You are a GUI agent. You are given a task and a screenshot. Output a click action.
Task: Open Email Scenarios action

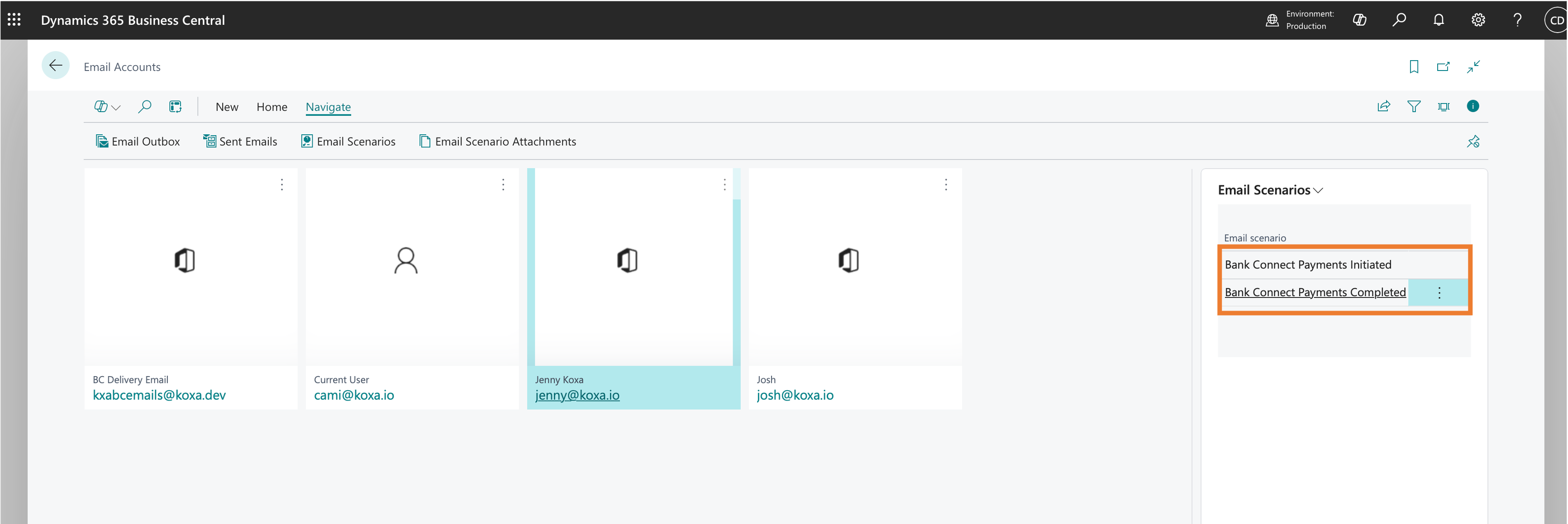(348, 142)
